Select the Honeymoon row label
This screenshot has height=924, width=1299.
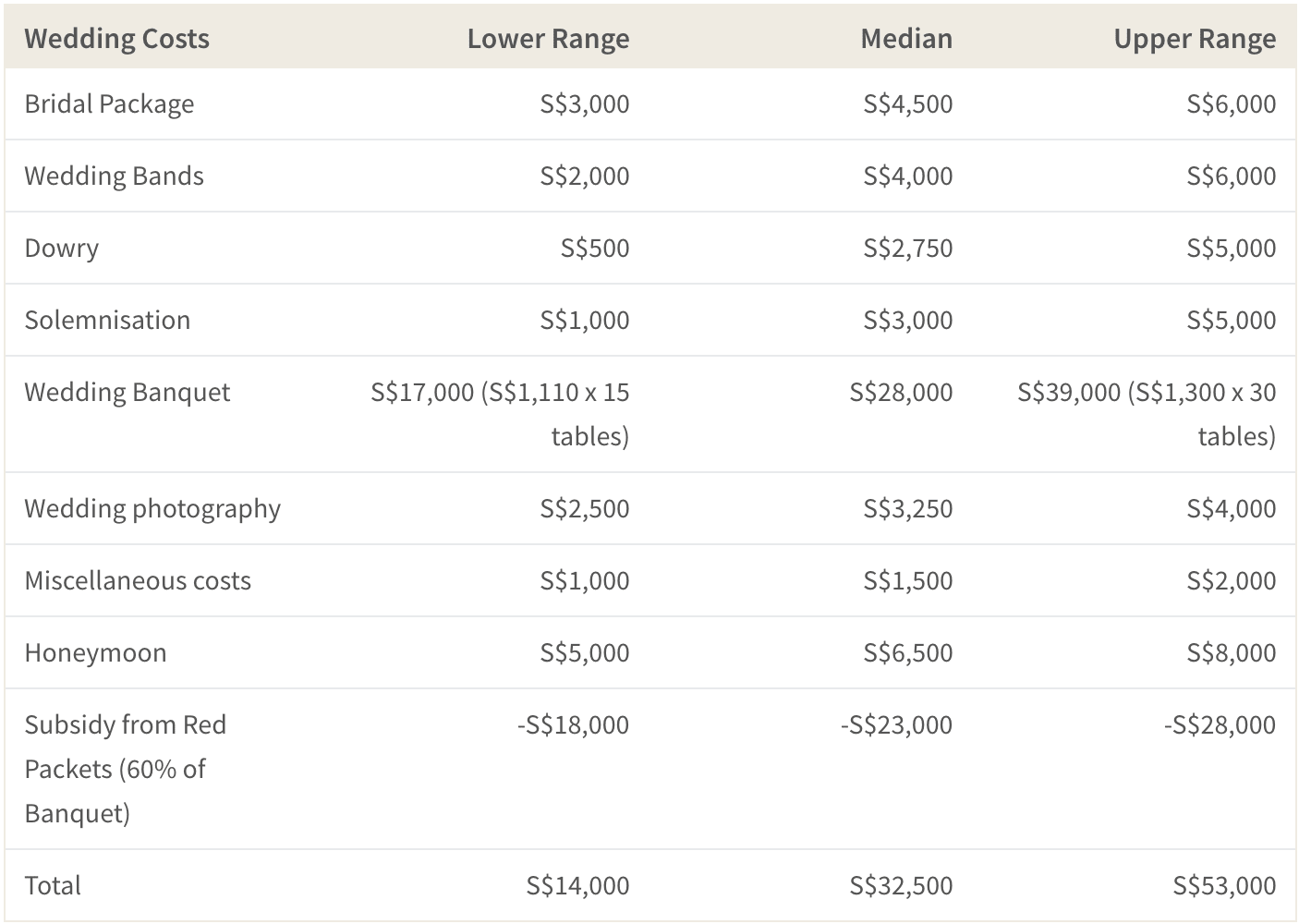pyautogui.click(x=95, y=653)
